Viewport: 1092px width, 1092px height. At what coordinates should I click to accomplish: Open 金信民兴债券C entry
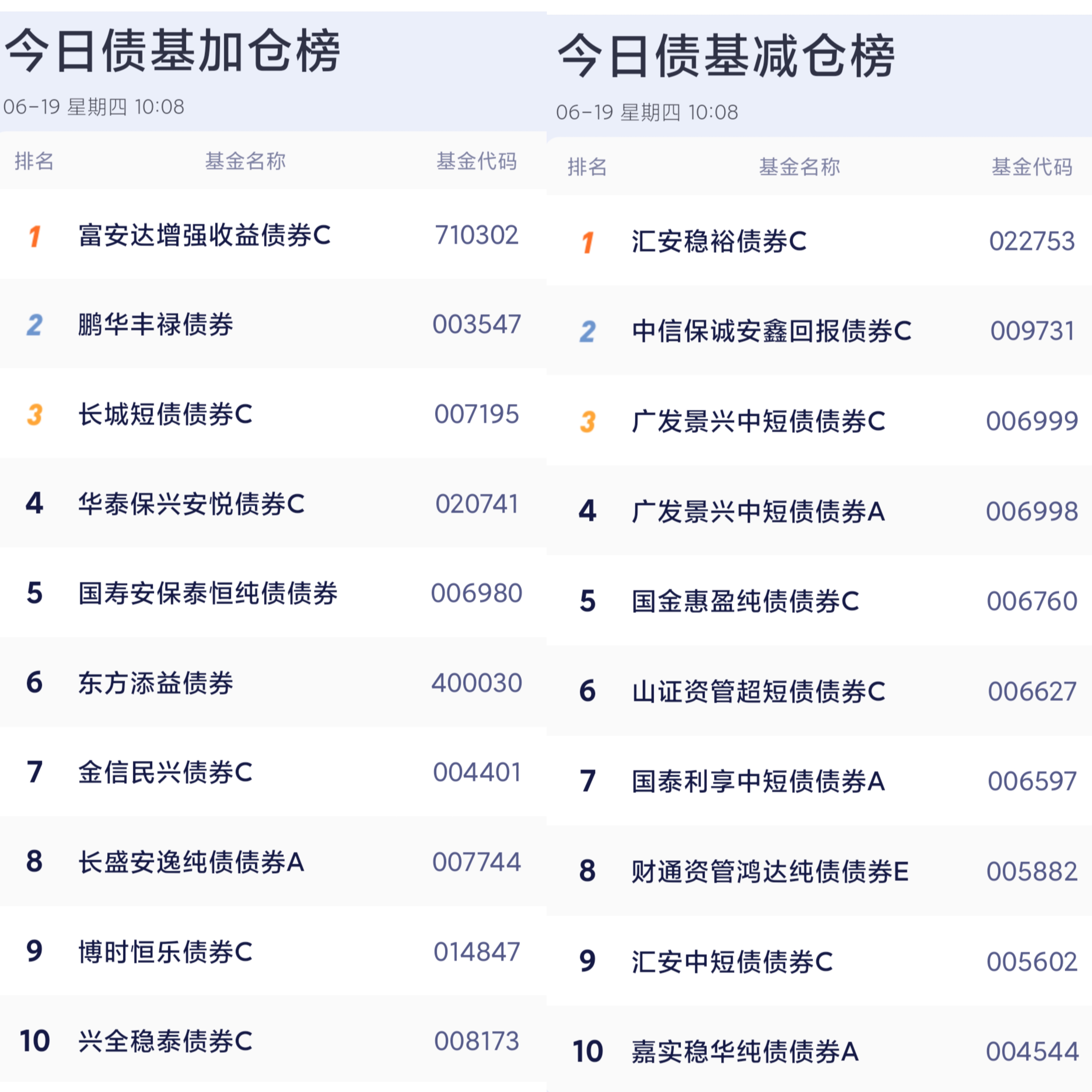(x=166, y=772)
